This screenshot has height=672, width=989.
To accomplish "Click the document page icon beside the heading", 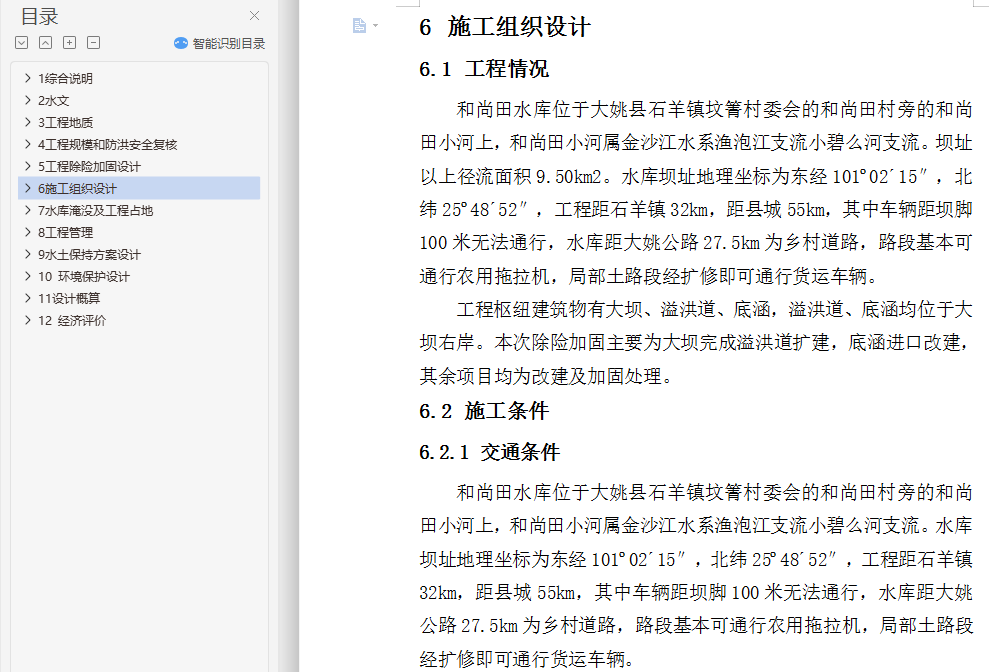I will (x=359, y=25).
